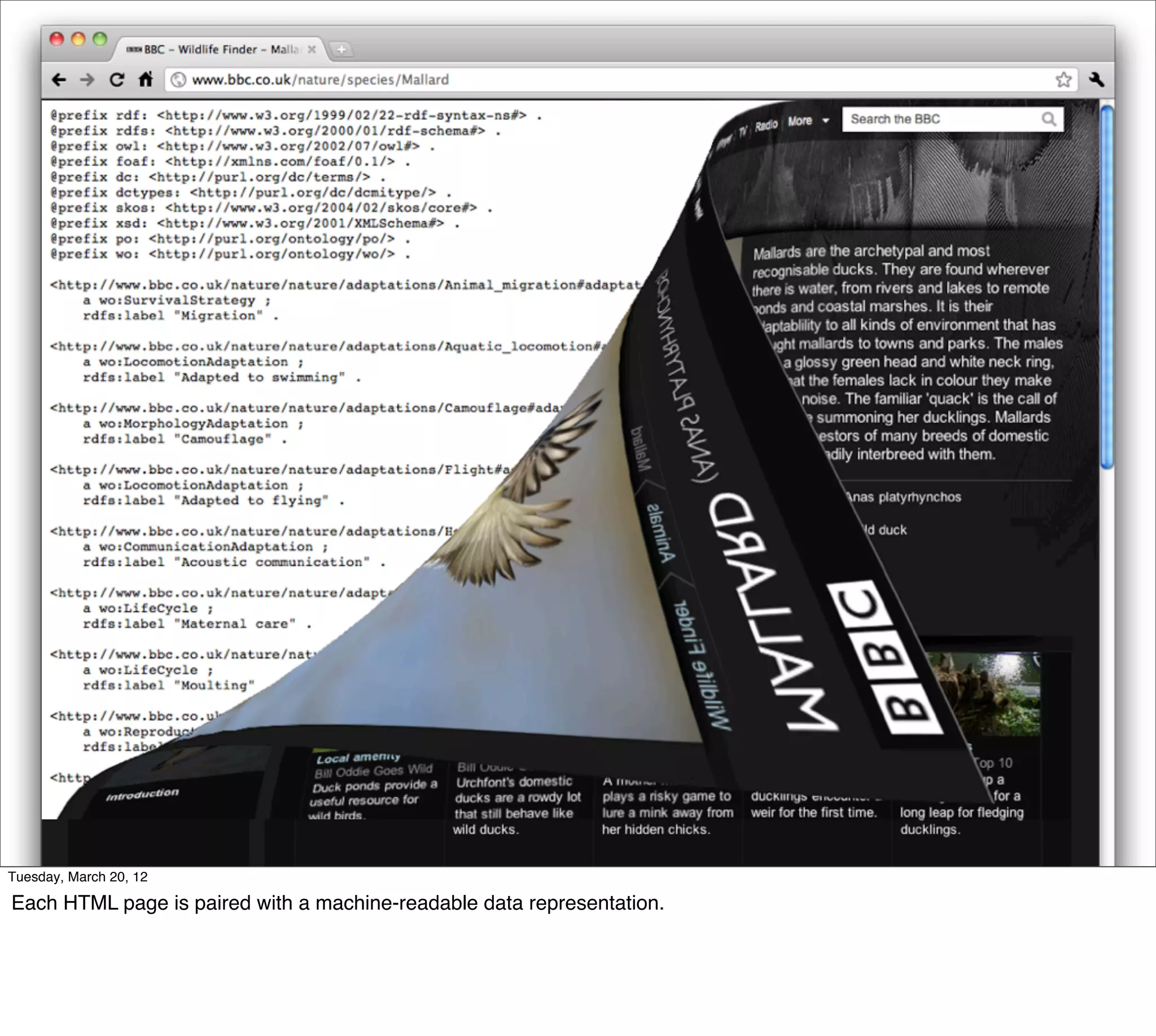Click the rdfs:label "Camouflage" line

185,439
